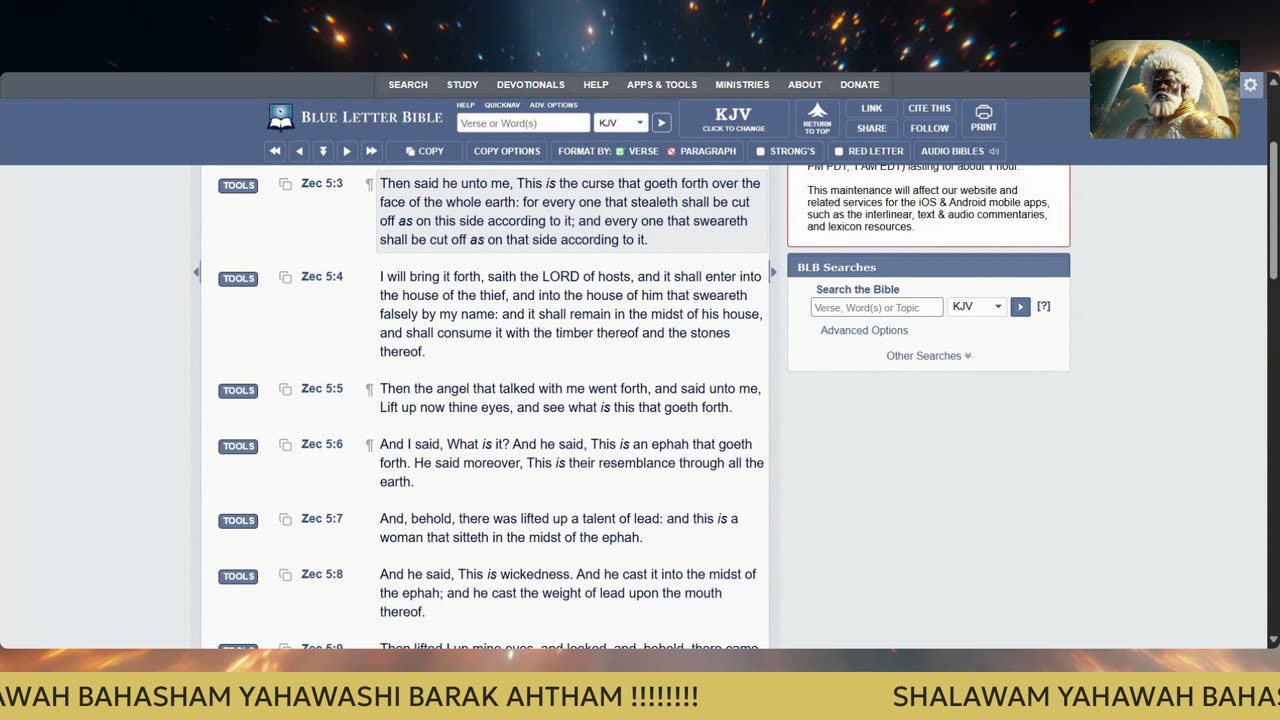Go to previous book with double-left arrow

[x=275, y=151]
